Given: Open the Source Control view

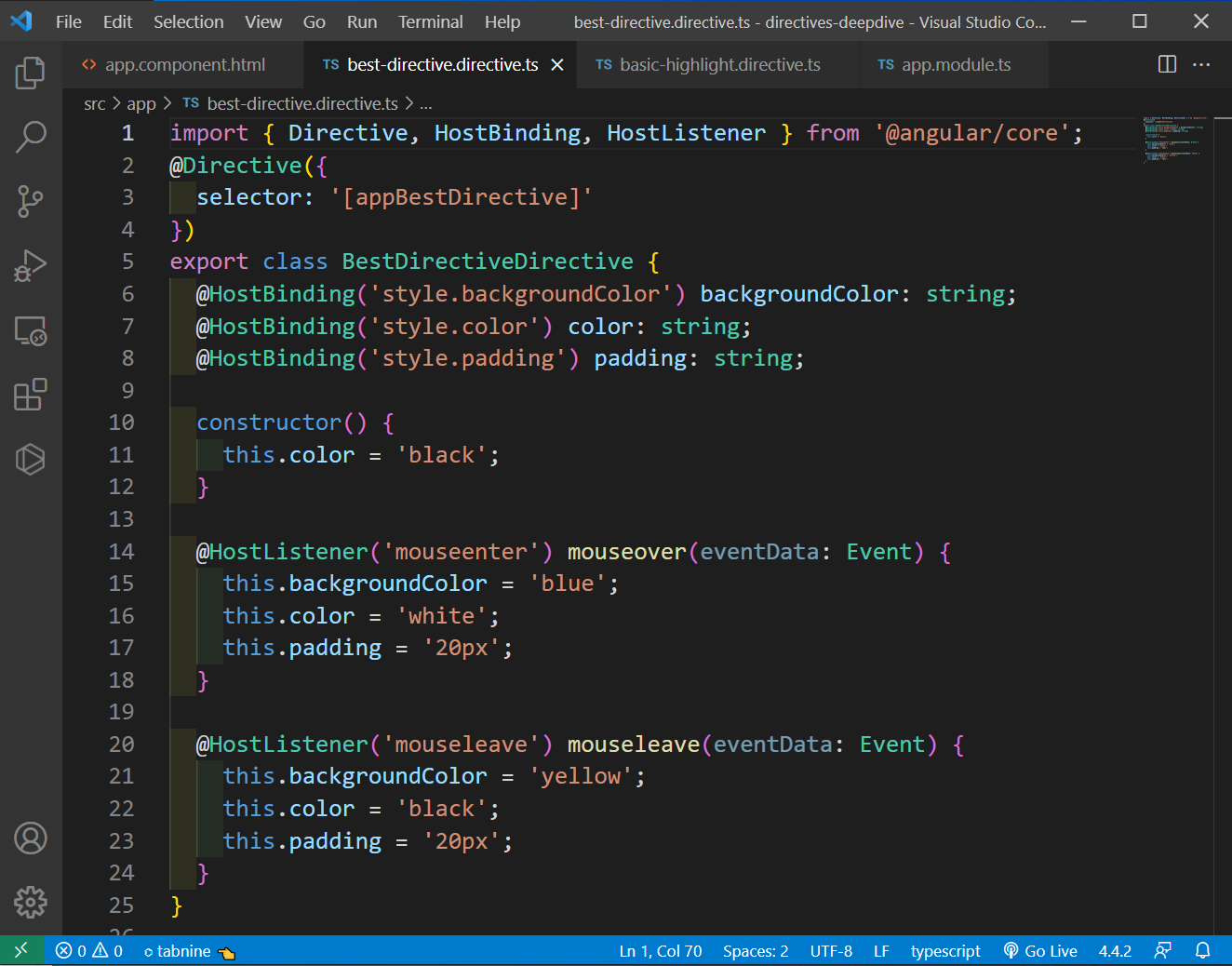Looking at the screenshot, I should point(31,201).
